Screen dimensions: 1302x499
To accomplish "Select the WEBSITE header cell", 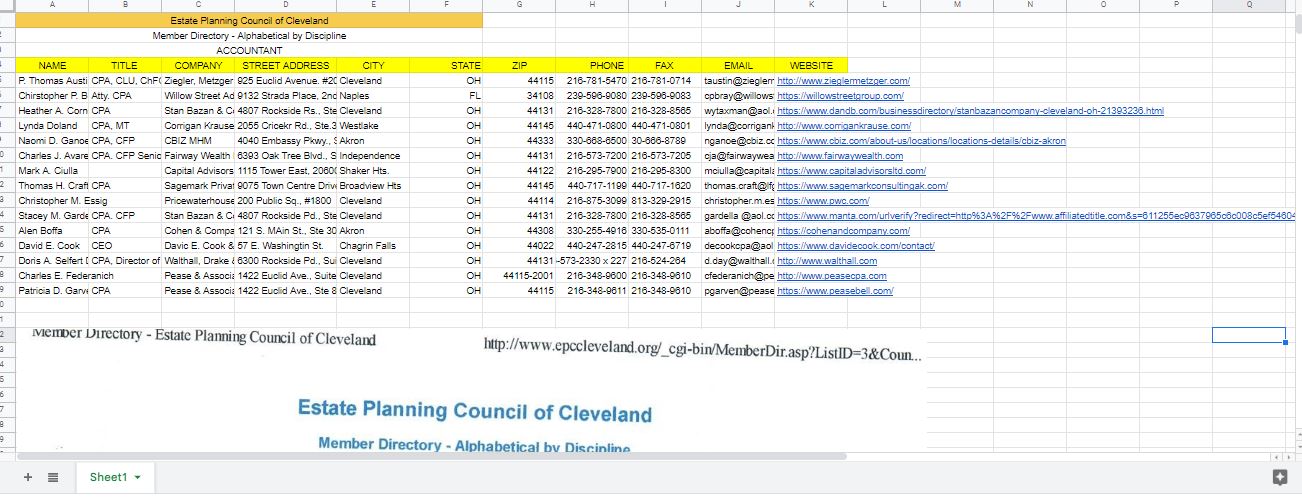I will tap(811, 65).
